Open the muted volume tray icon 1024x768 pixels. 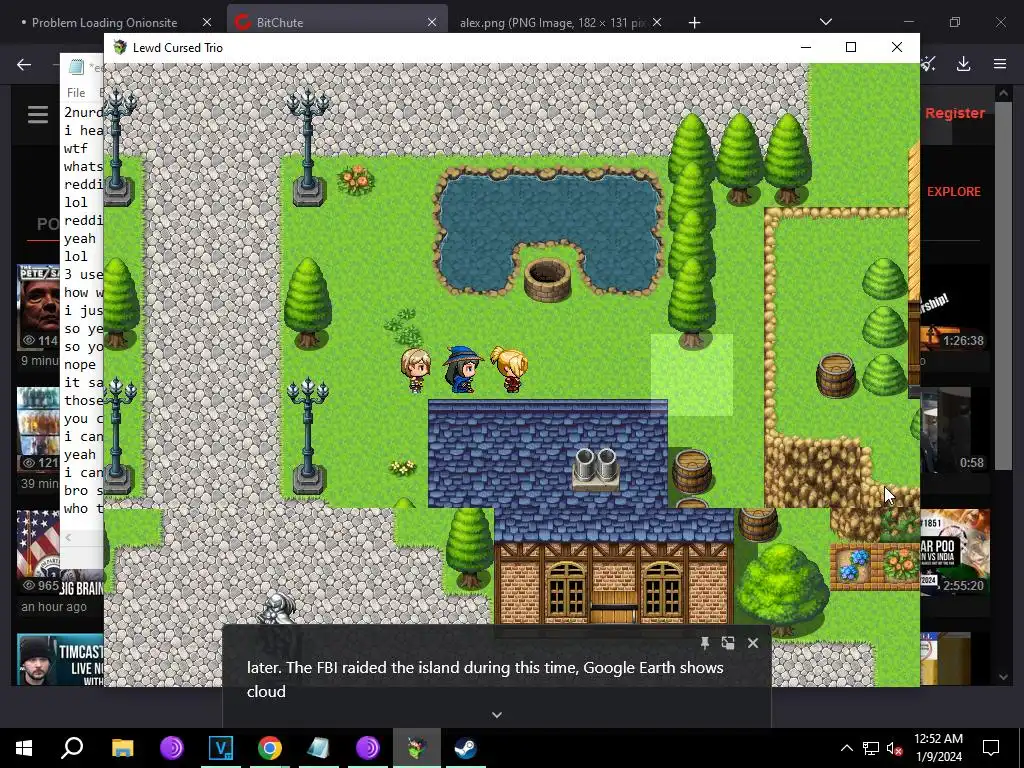[895, 748]
